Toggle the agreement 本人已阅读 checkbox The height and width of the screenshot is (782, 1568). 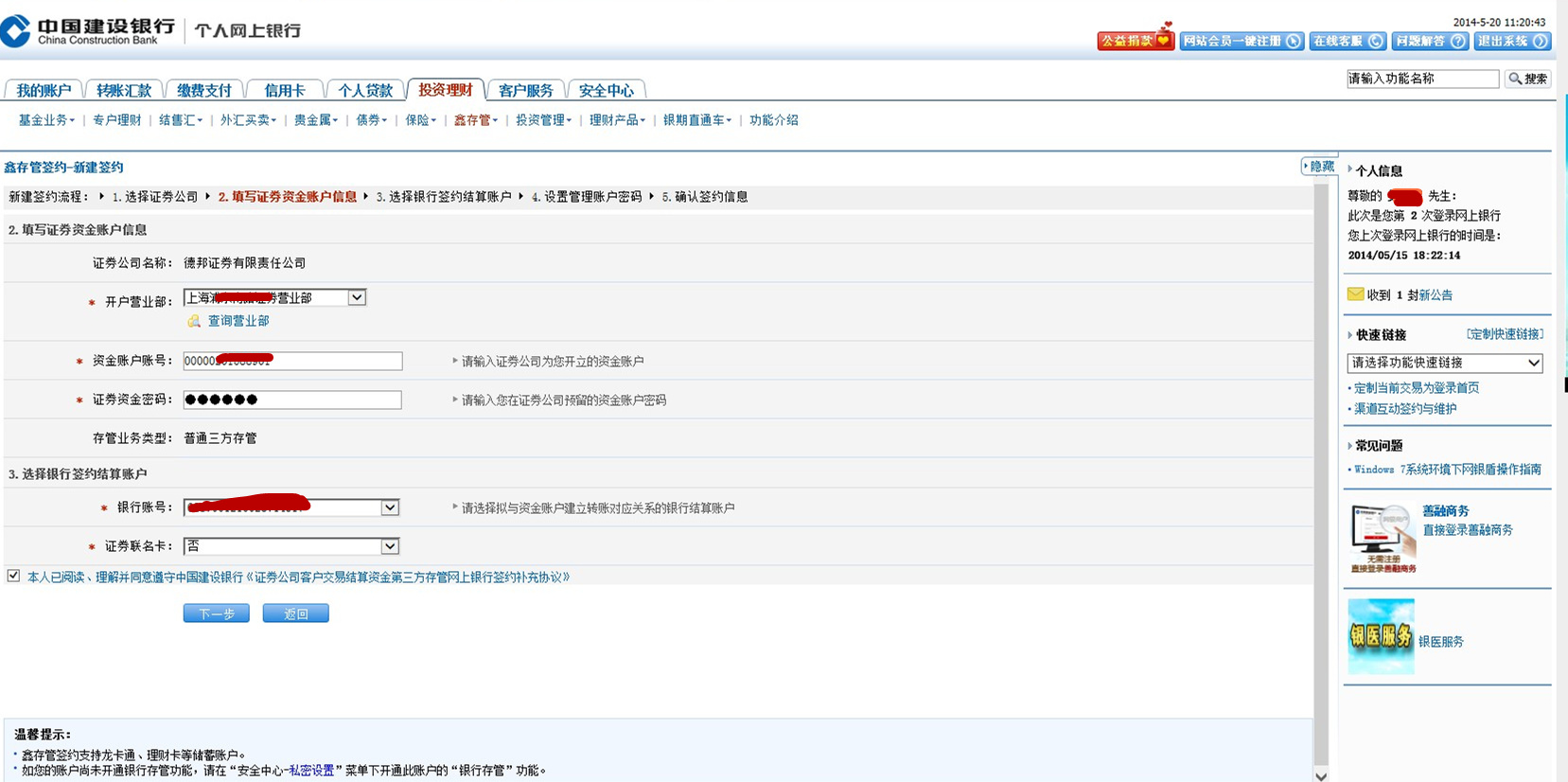(x=13, y=576)
